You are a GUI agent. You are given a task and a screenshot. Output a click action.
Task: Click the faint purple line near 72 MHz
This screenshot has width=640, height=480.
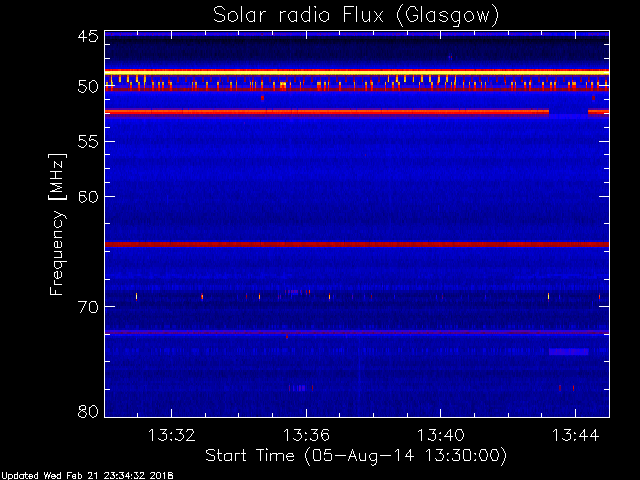click(357, 332)
